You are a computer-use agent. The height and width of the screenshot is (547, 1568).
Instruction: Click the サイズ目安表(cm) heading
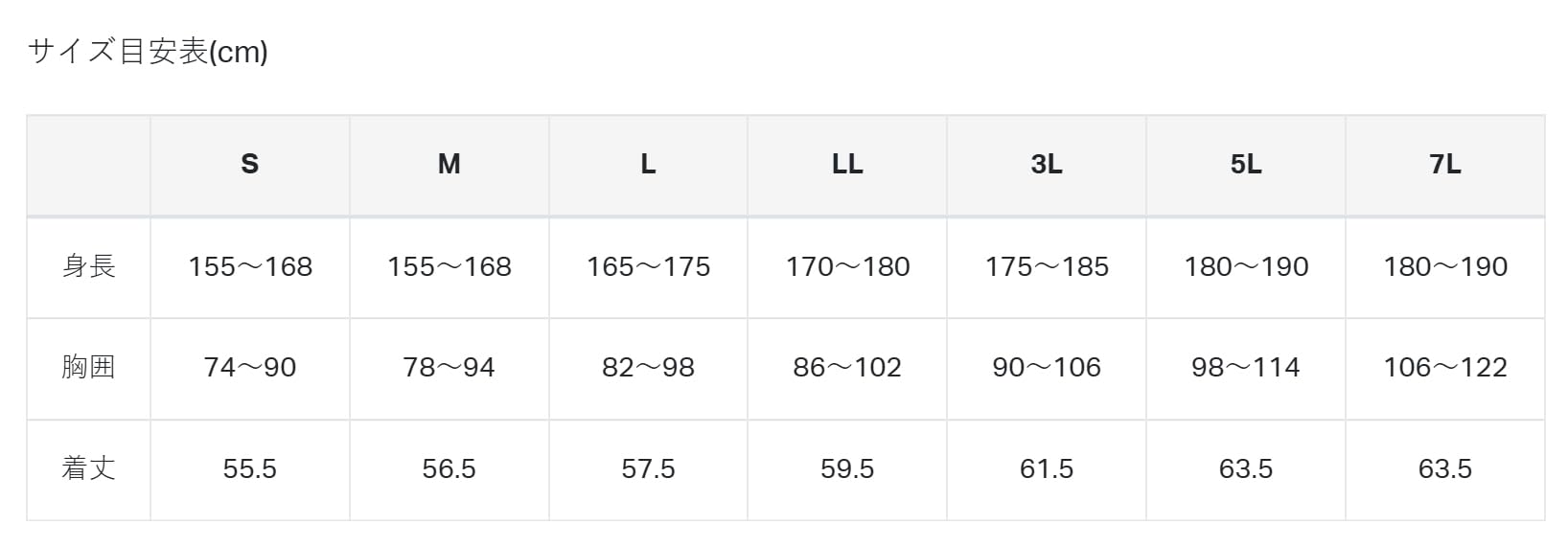[148, 51]
